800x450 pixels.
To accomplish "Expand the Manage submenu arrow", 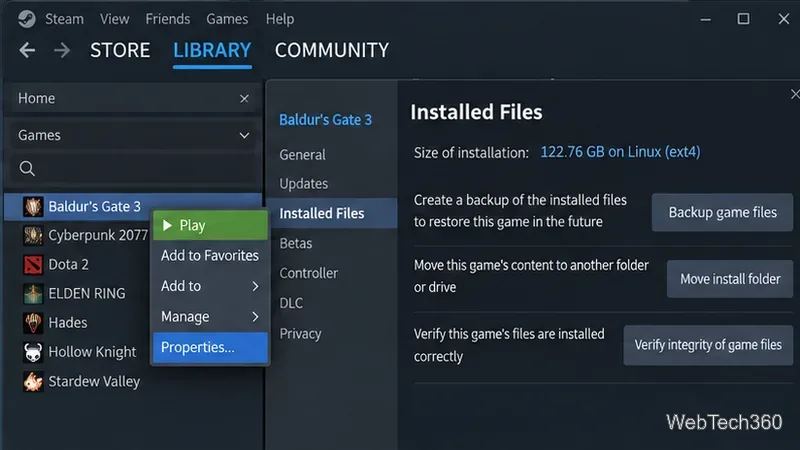I will point(255,317).
